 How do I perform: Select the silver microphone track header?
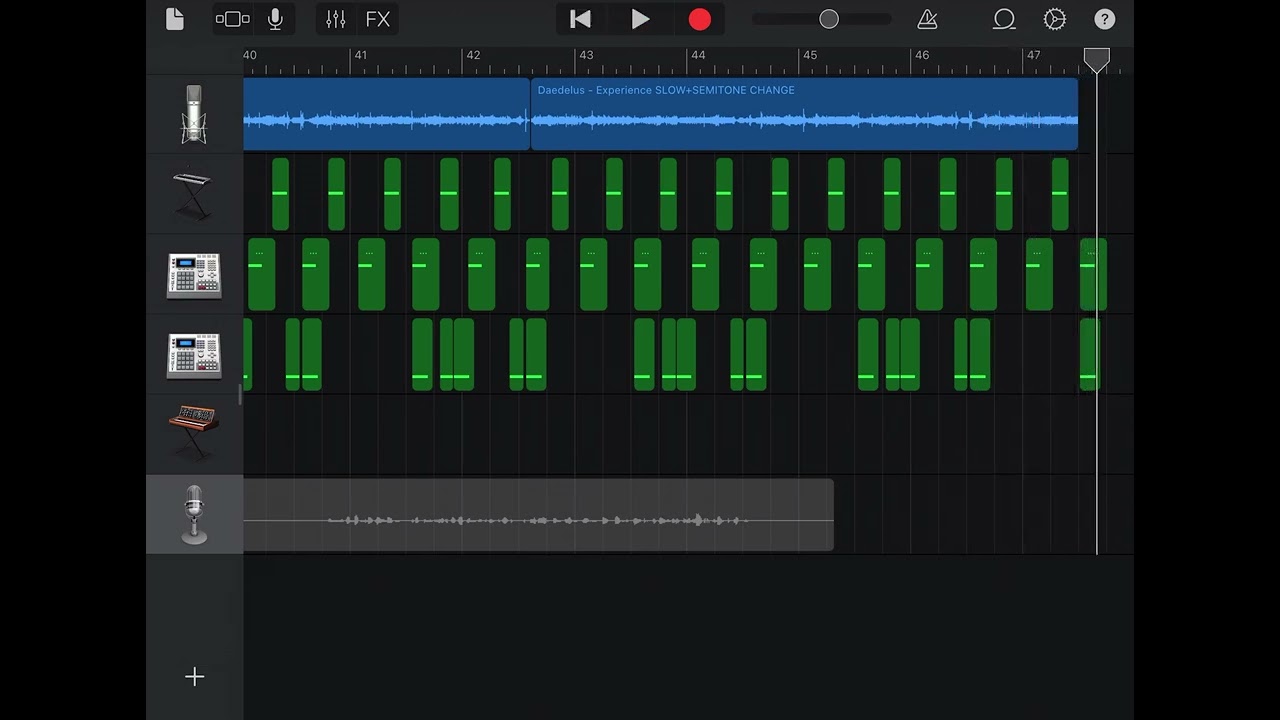[194, 514]
